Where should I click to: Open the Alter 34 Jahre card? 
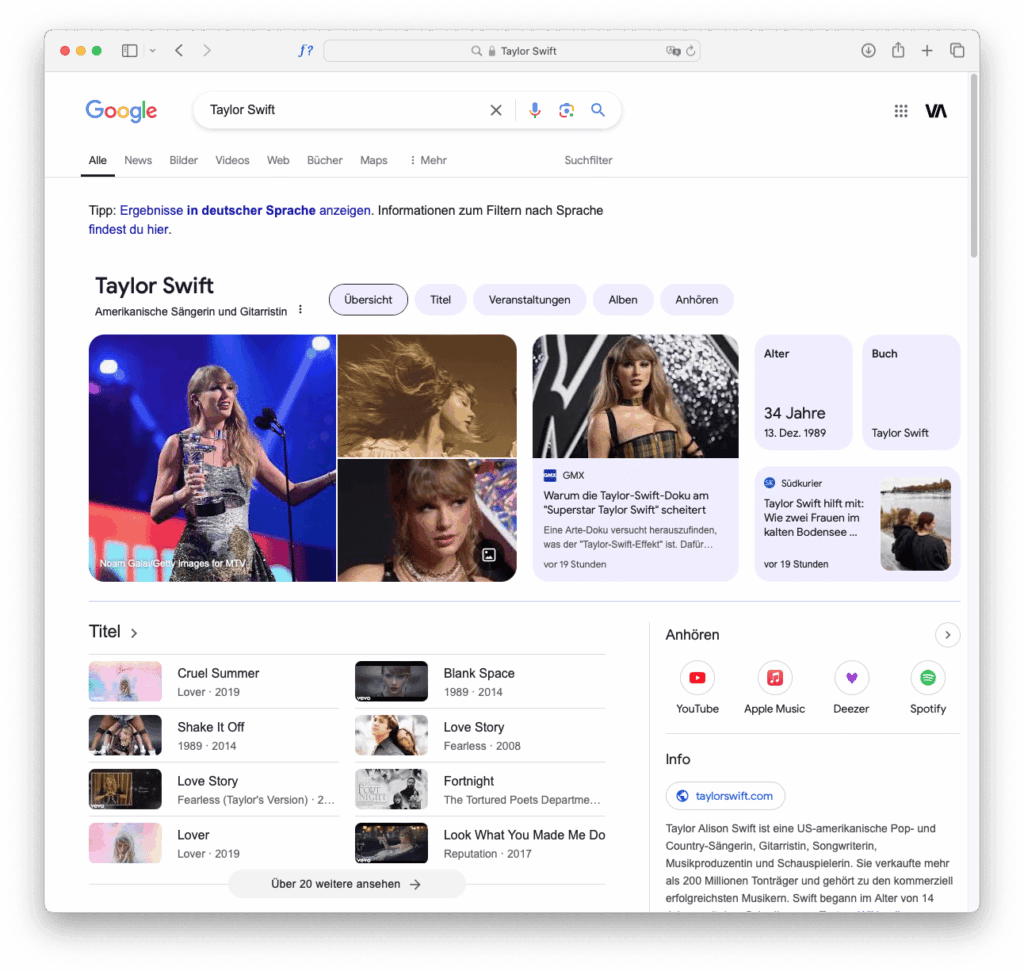pos(803,392)
